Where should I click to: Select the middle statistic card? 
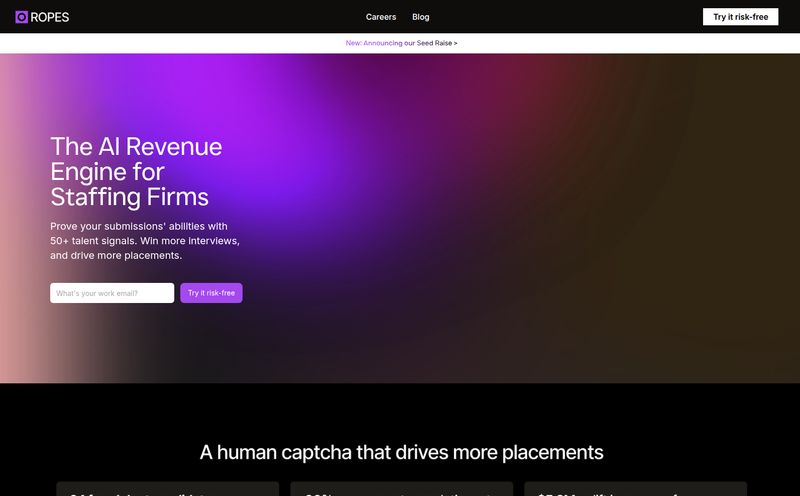[401, 489]
